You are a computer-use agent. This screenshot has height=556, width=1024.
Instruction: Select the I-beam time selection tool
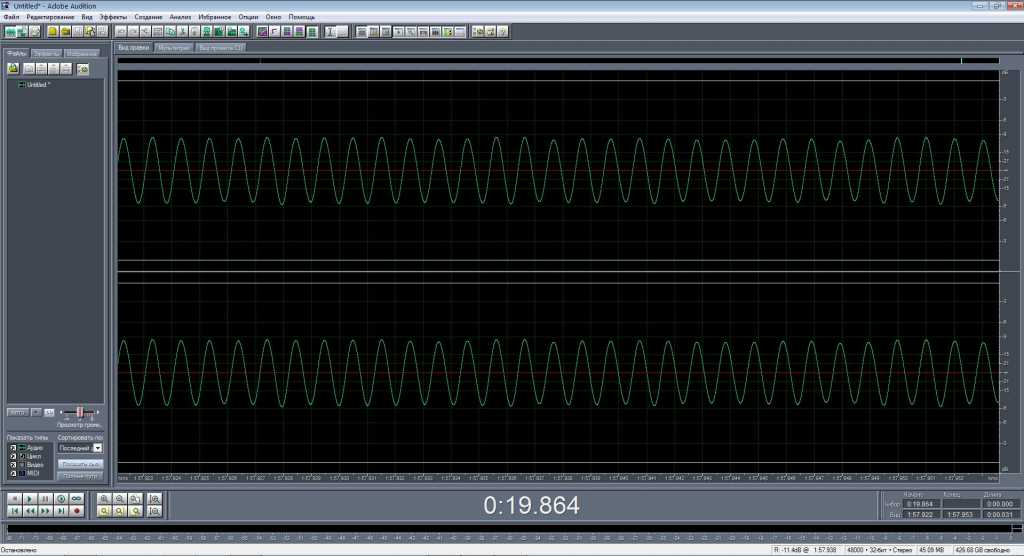(330, 31)
